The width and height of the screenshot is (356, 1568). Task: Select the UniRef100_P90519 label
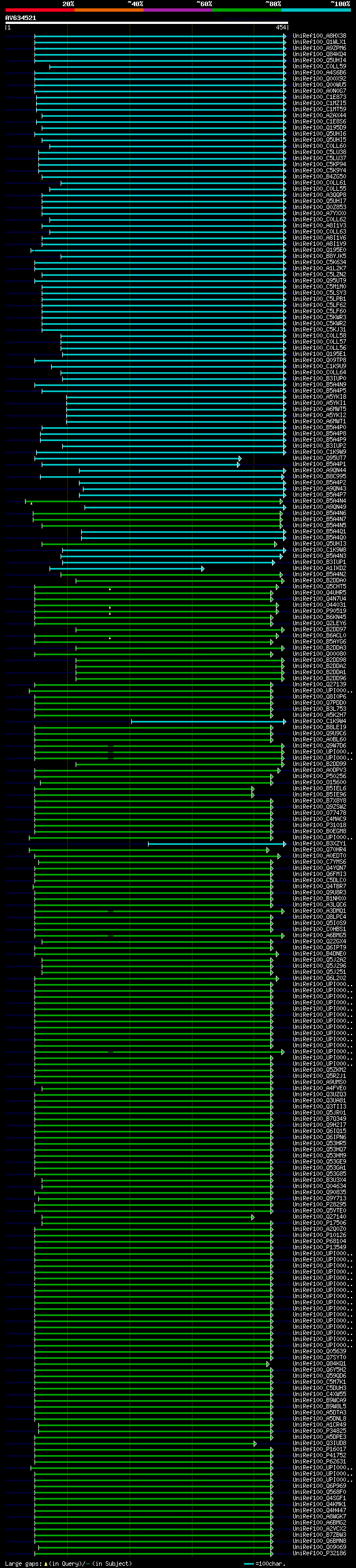[x=319, y=611]
